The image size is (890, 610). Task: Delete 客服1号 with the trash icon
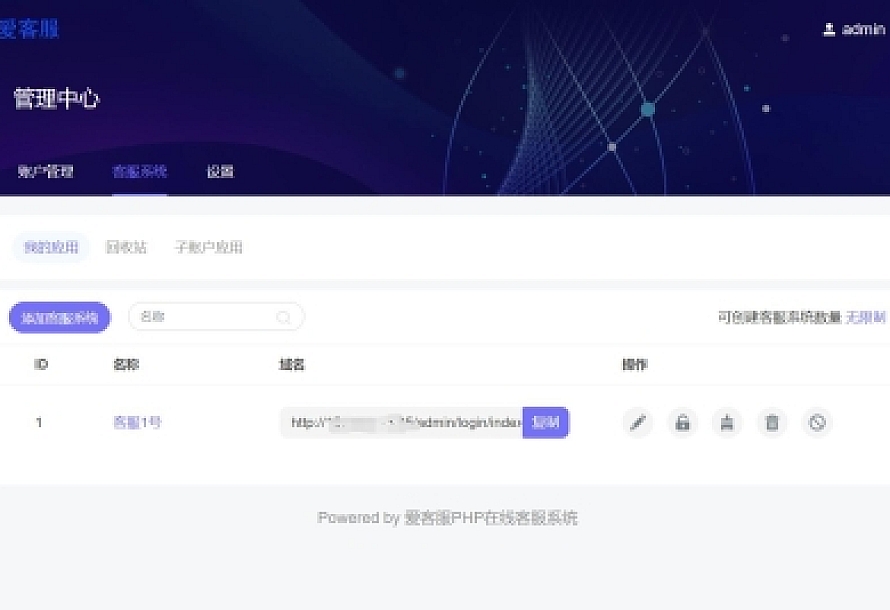(772, 423)
